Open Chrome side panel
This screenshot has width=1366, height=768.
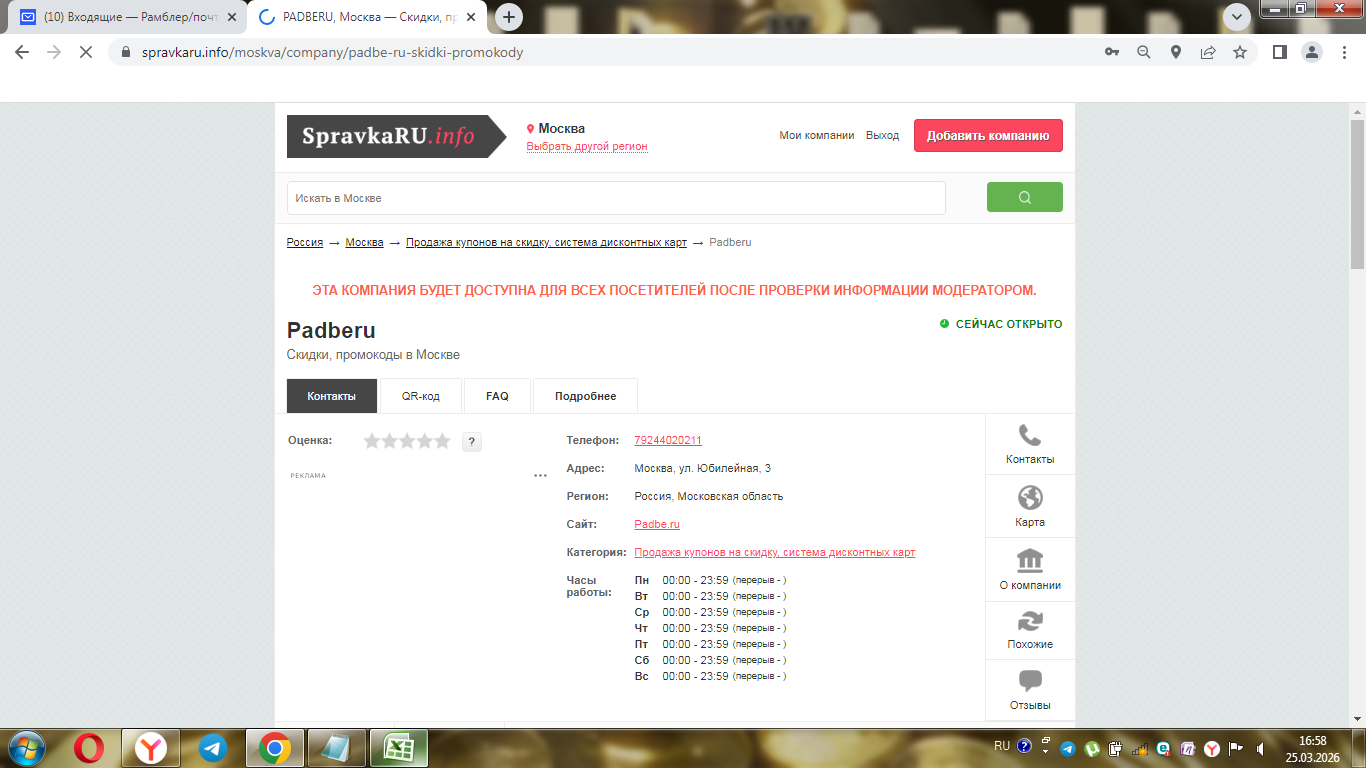click(x=1279, y=52)
